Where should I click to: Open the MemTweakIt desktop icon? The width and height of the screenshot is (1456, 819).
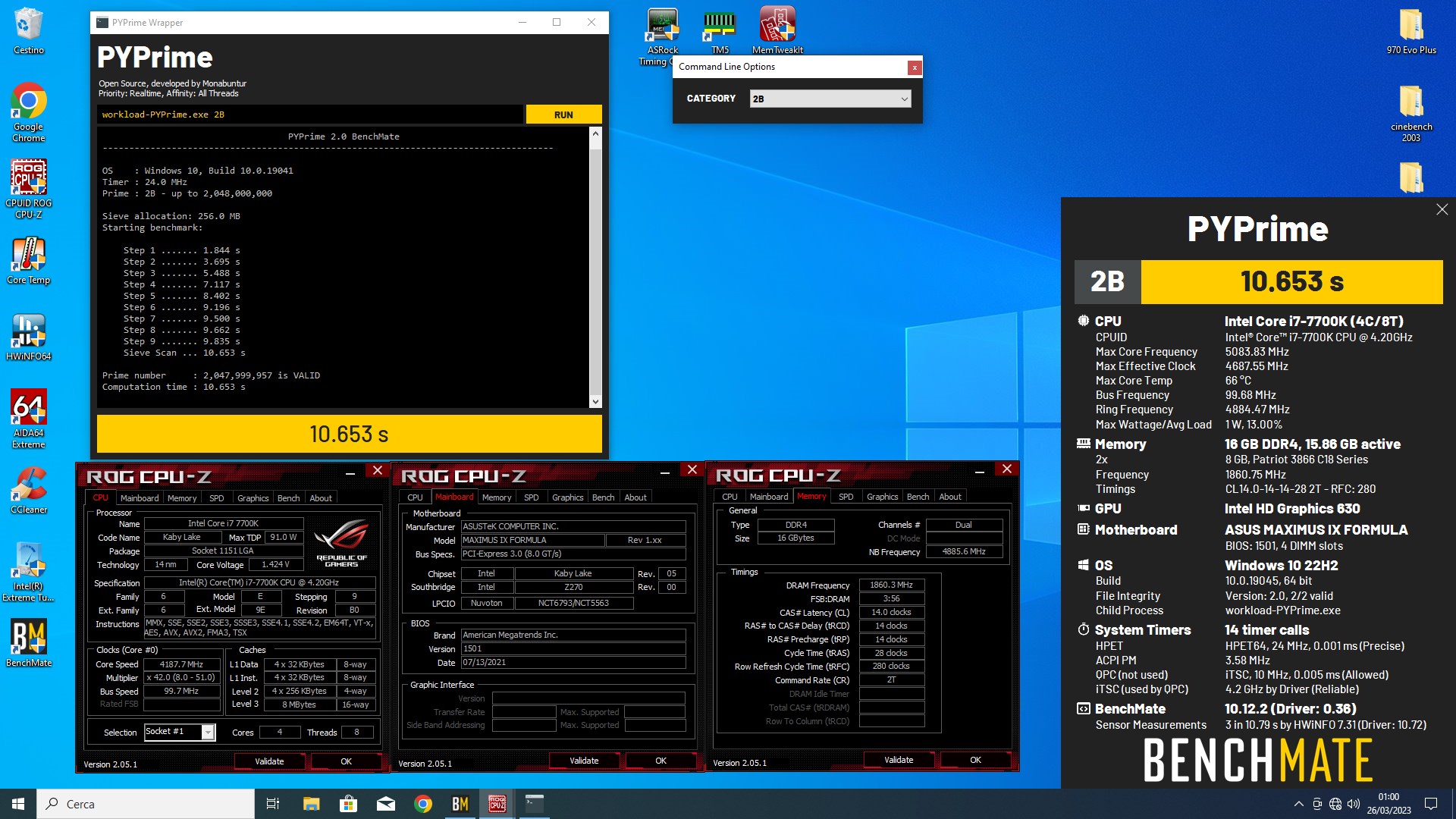(x=777, y=30)
